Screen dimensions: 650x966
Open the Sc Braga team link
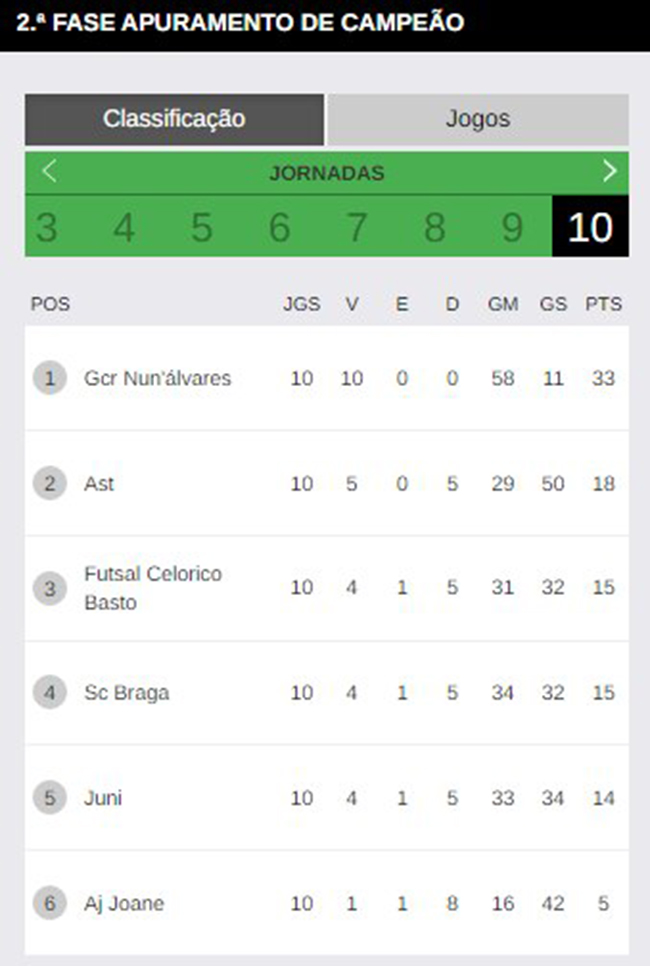[126, 692]
